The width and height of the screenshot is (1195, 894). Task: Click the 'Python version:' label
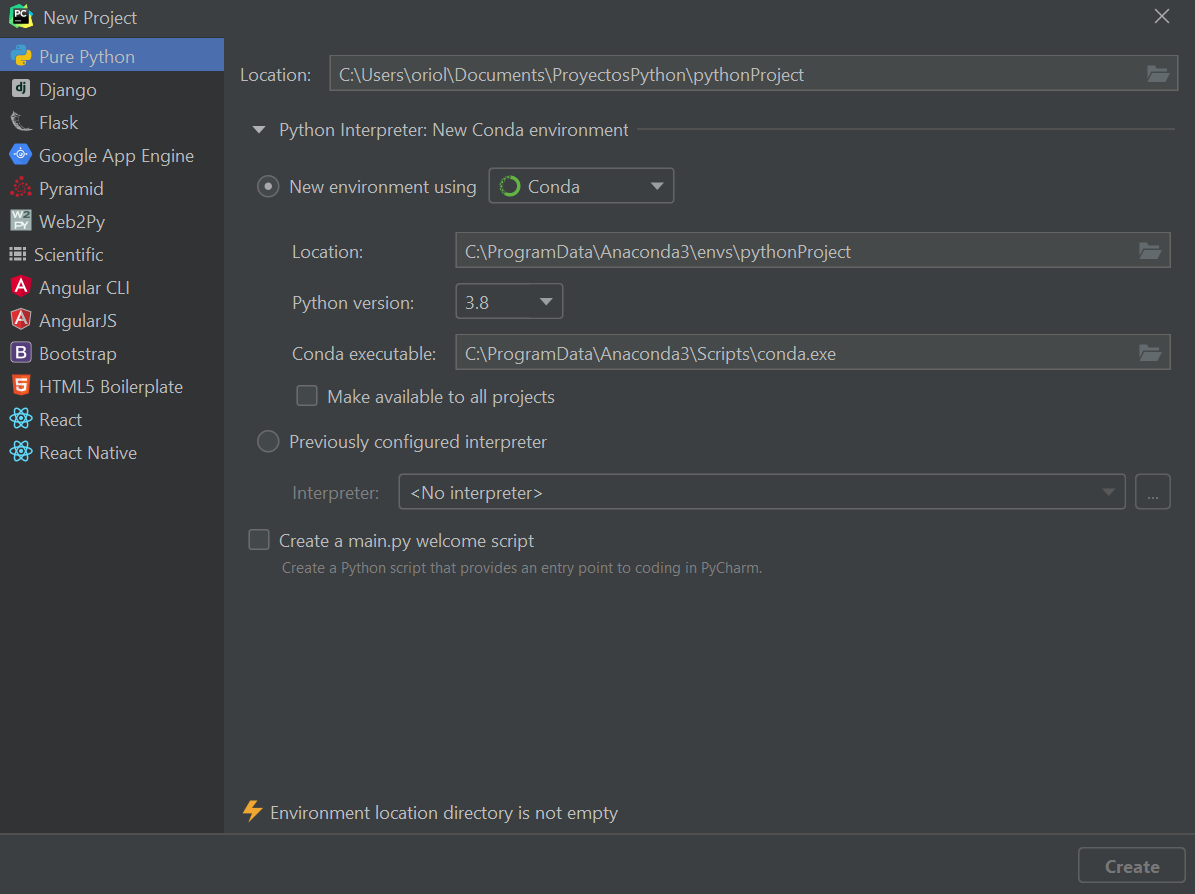353,303
